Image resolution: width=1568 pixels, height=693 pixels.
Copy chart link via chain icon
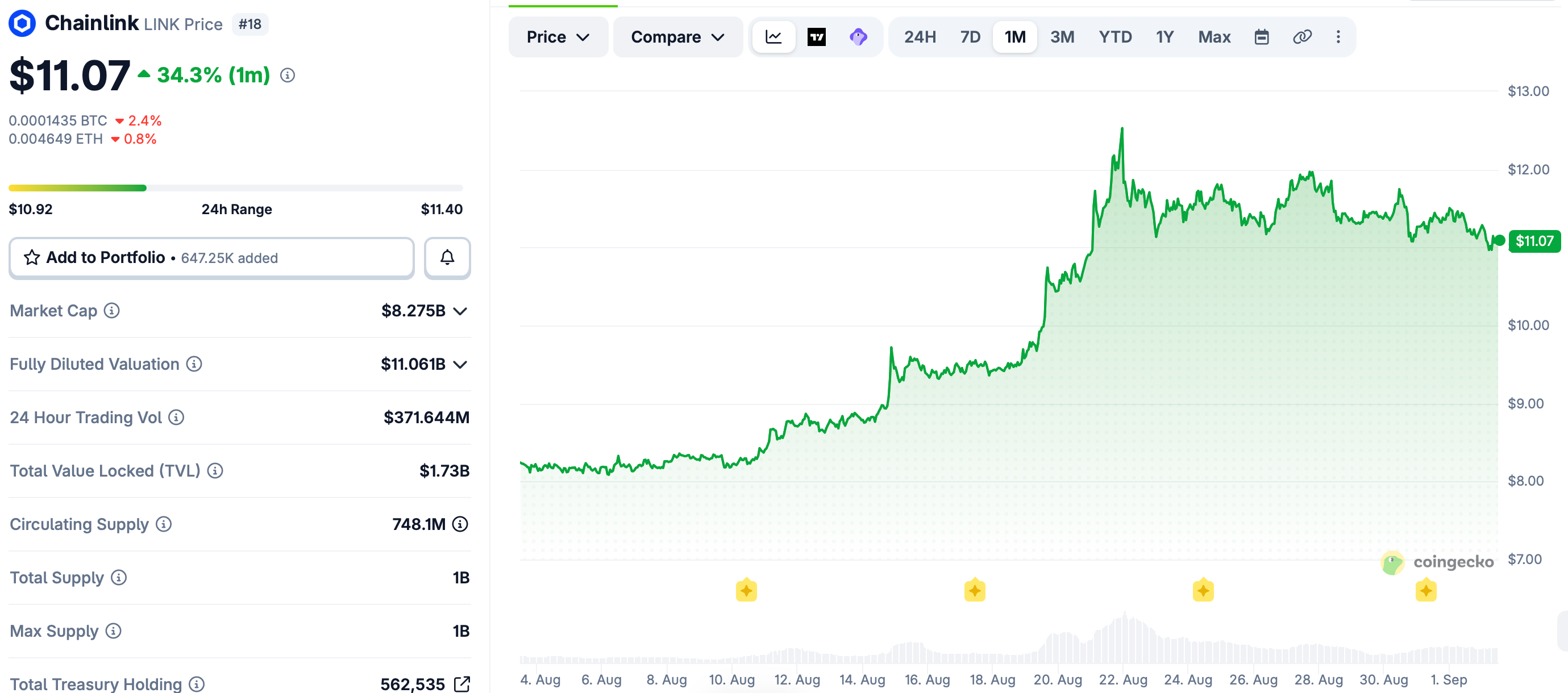[x=1301, y=37]
